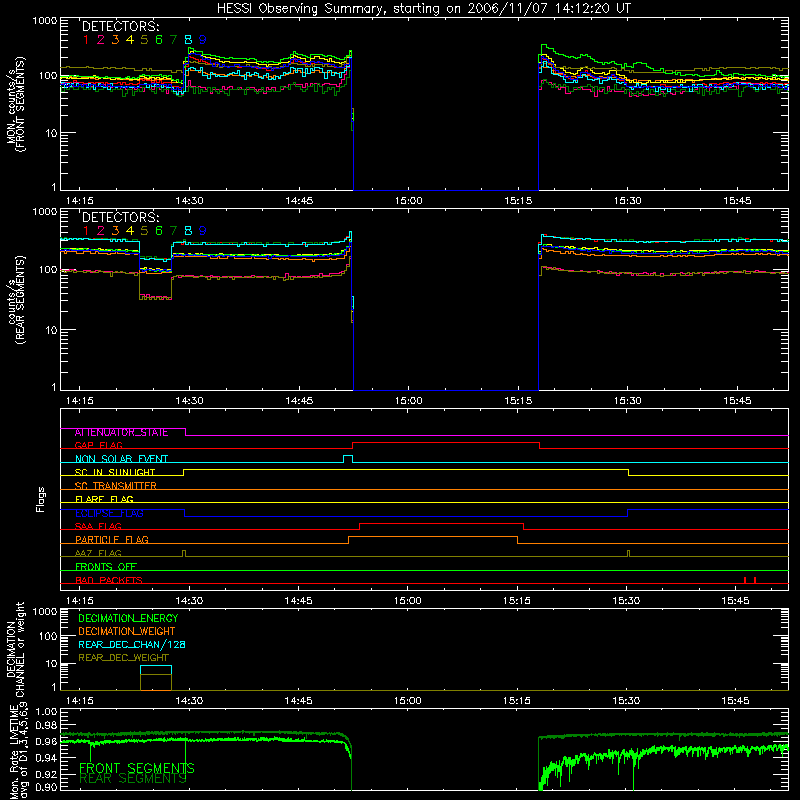Click dark green detector 7 in the front segments legend

173,40
